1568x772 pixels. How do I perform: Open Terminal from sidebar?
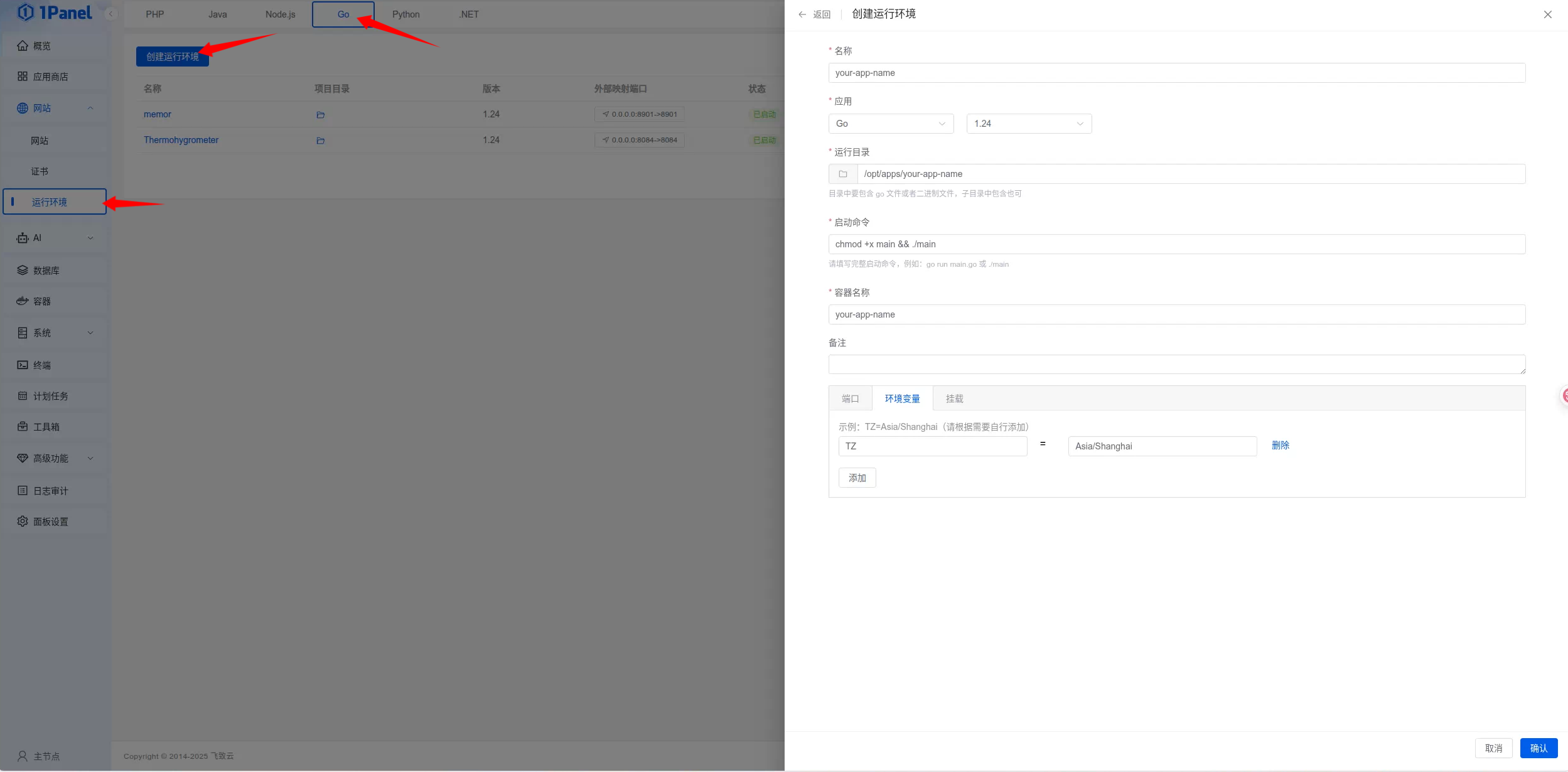pyautogui.click(x=42, y=365)
